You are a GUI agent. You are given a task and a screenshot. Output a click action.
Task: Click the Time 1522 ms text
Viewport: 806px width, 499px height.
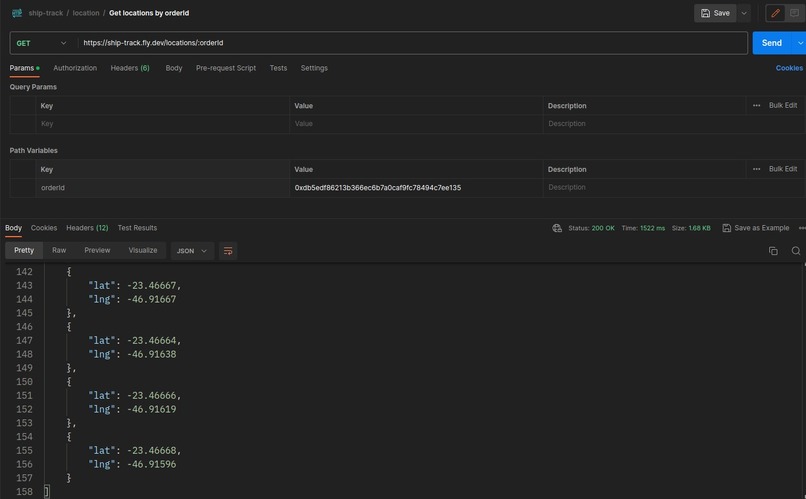(x=643, y=228)
